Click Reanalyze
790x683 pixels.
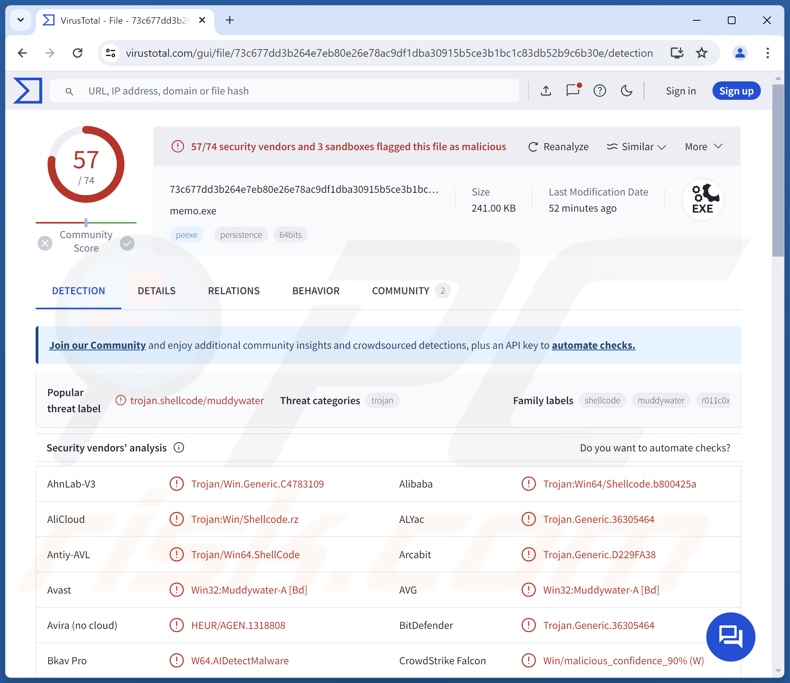point(558,147)
